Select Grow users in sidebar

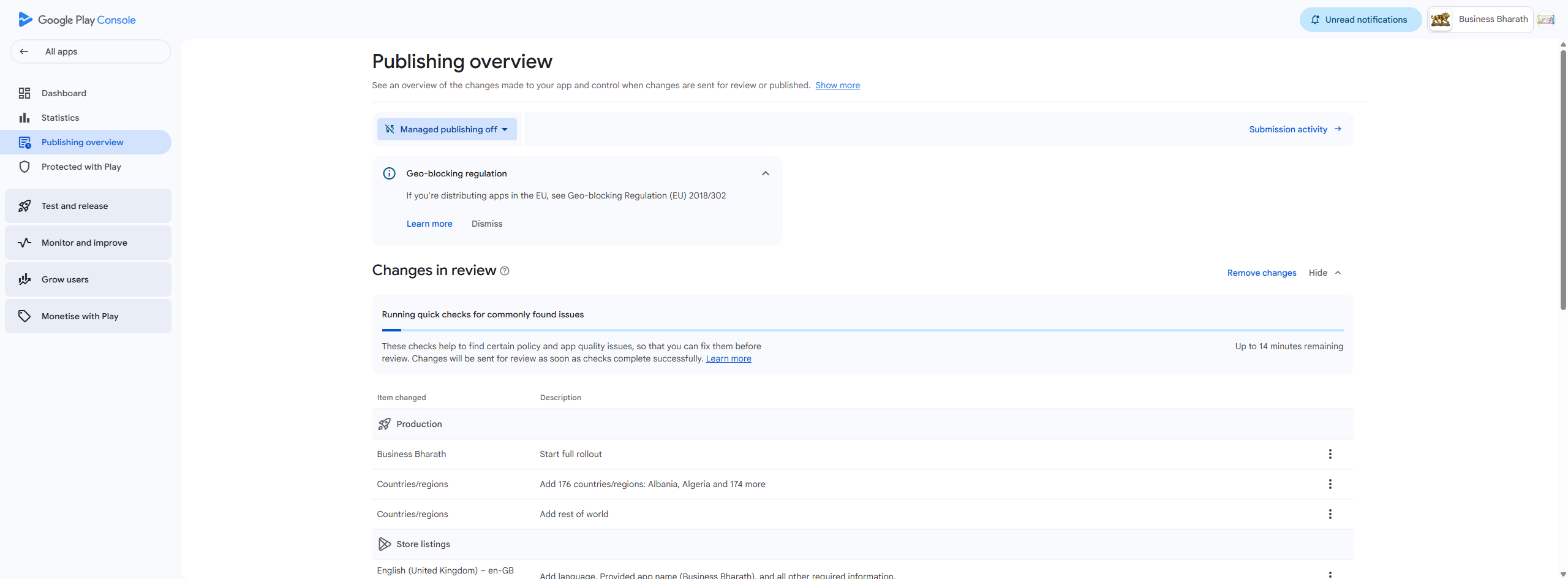(88, 279)
